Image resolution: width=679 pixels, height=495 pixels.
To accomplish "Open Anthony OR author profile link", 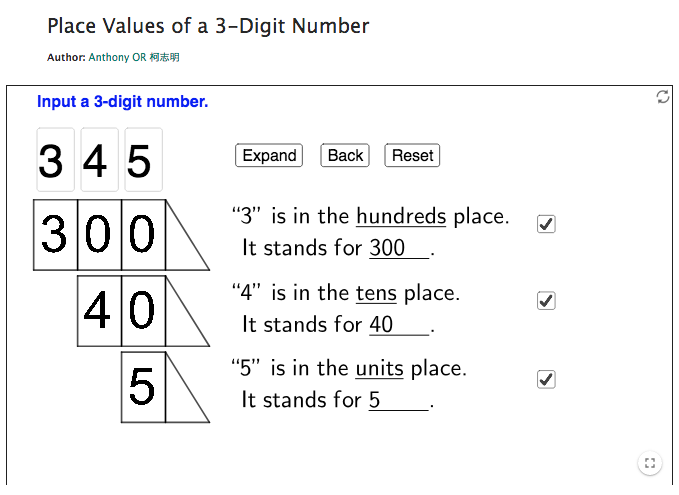I will point(134,57).
